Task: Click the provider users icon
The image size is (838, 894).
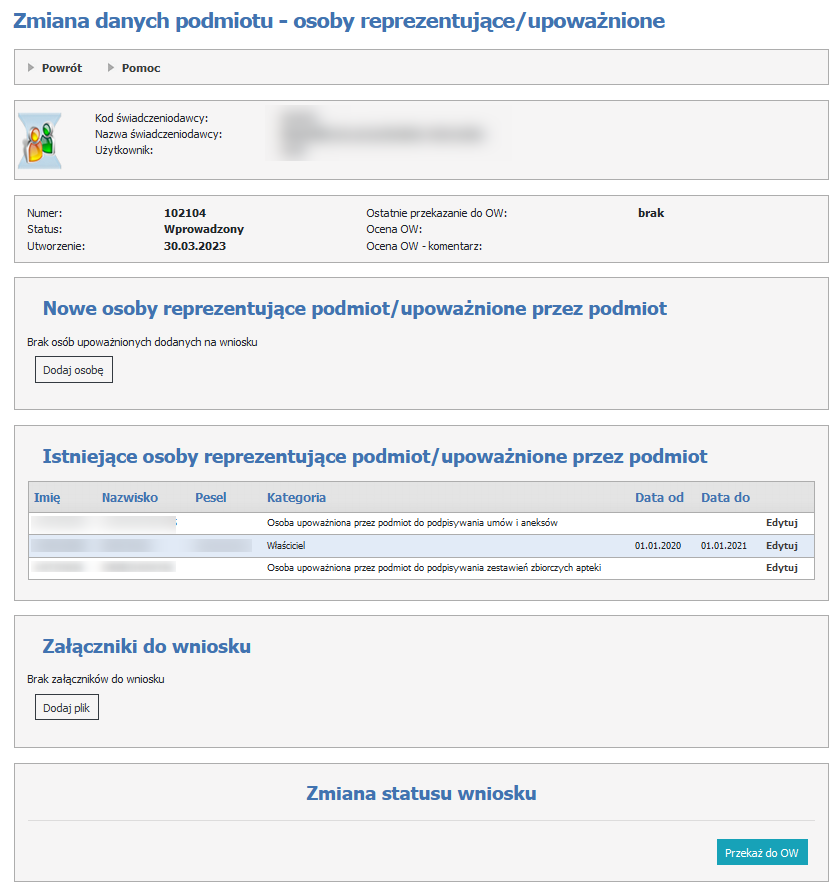Action: [x=40, y=139]
